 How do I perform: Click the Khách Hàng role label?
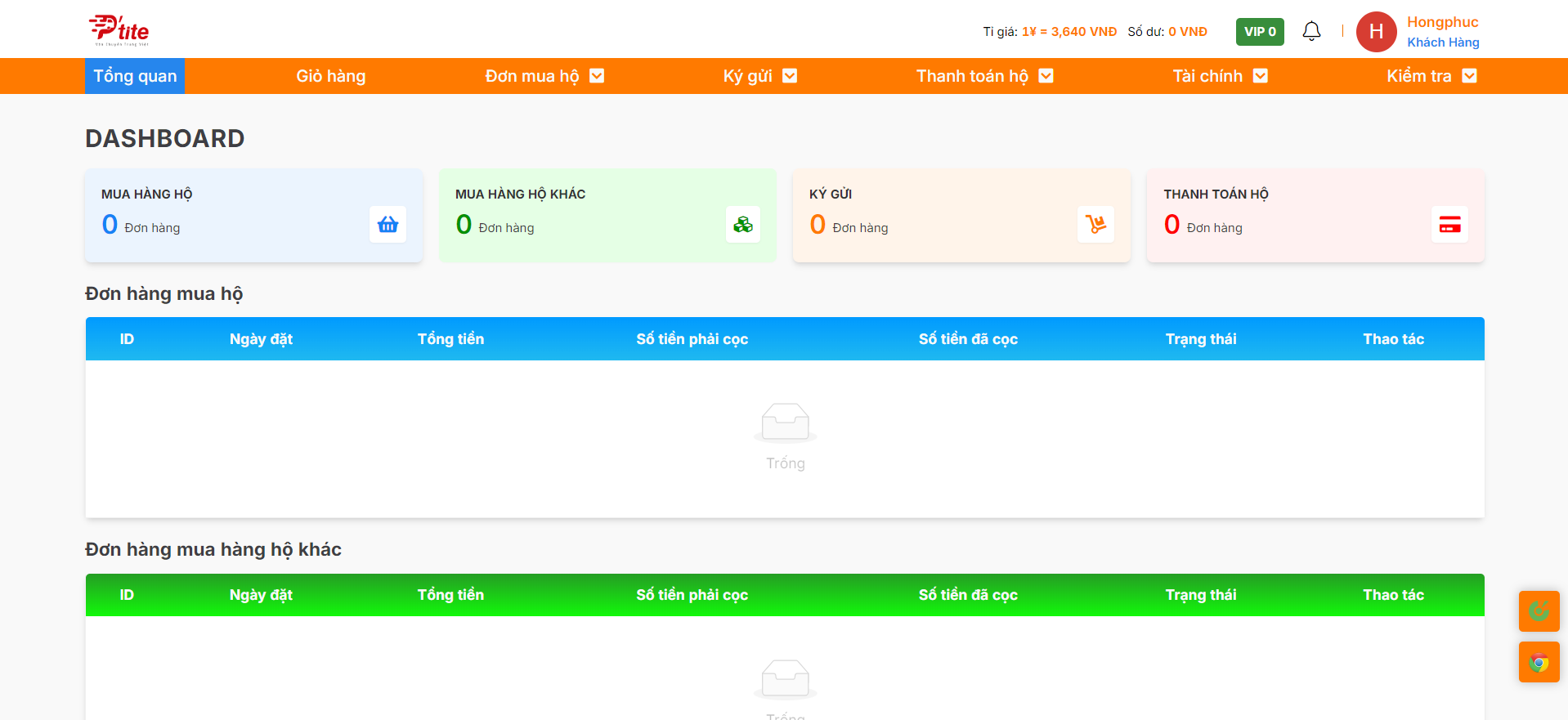1443,42
